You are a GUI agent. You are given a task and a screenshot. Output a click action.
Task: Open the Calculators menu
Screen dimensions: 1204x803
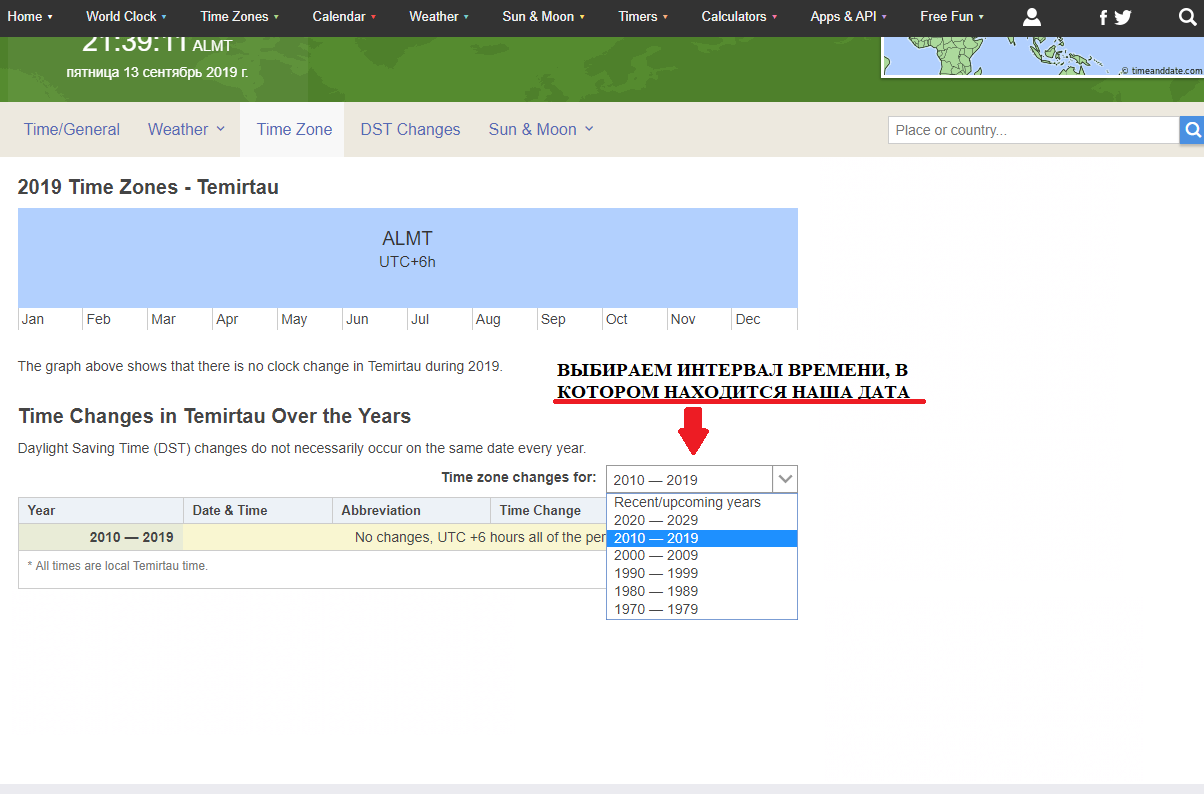point(739,17)
